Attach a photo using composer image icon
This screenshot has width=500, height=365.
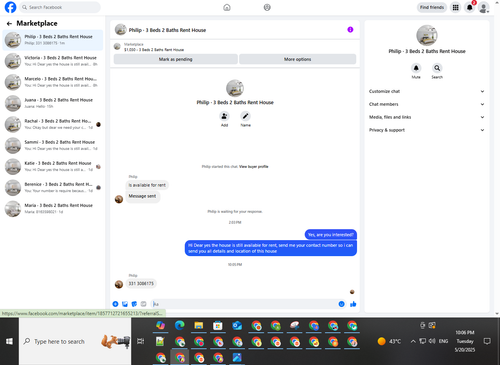pos(125,304)
